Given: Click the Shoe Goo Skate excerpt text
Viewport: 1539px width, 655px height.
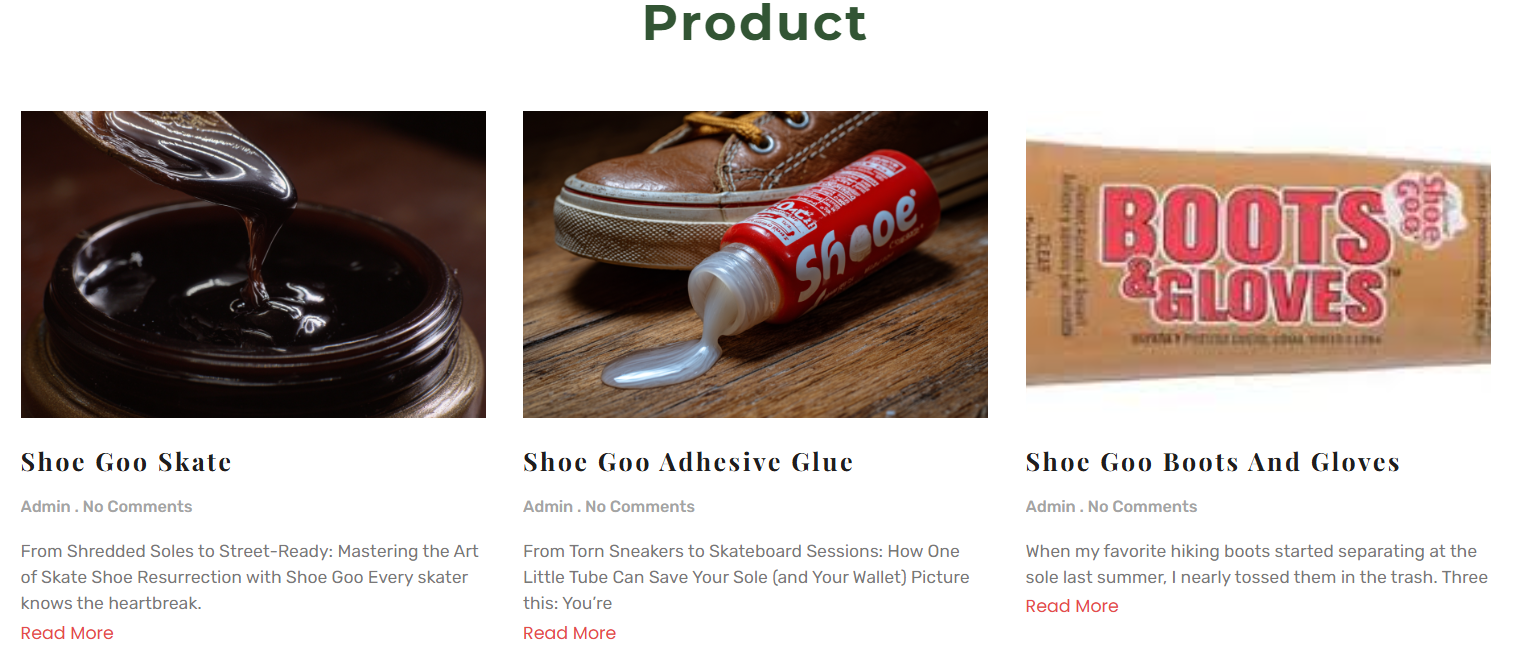Looking at the screenshot, I should tap(250, 577).
